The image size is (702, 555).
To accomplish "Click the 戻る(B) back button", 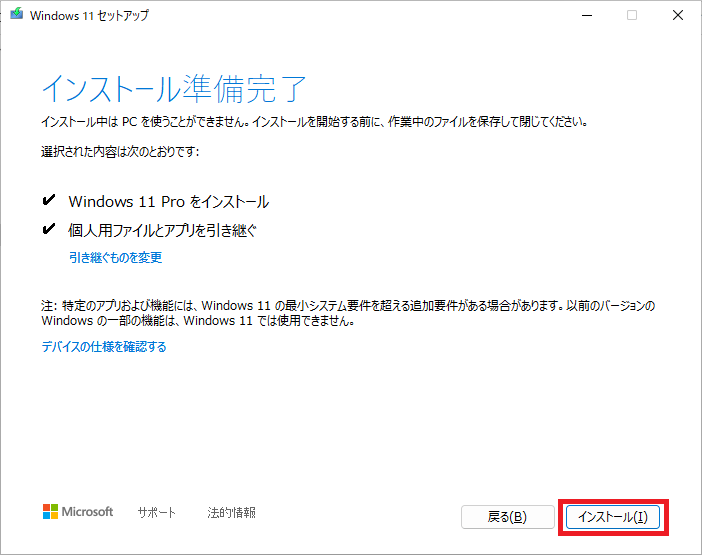I will 507,517.
